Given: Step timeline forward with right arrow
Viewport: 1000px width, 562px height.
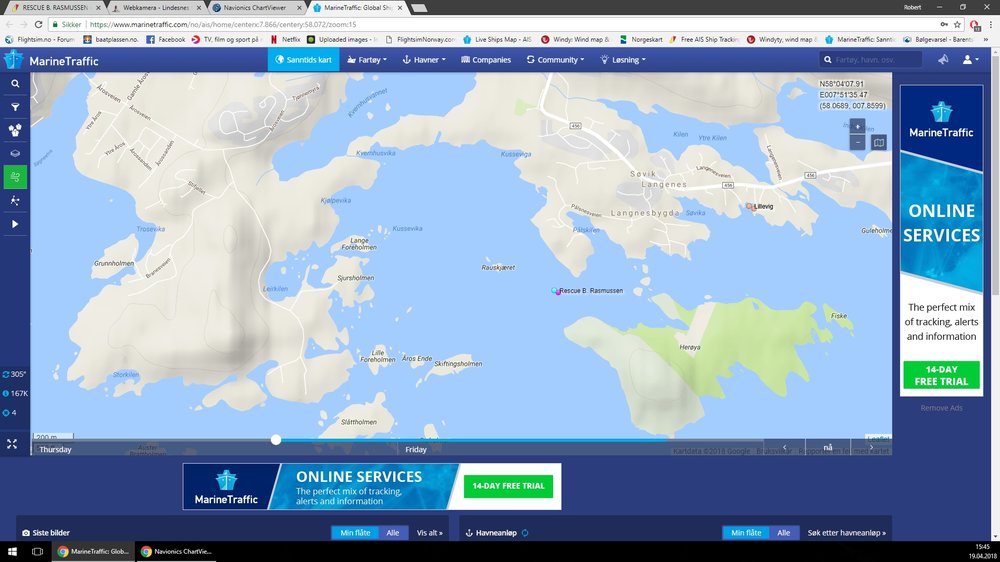Looking at the screenshot, I should click(871, 447).
